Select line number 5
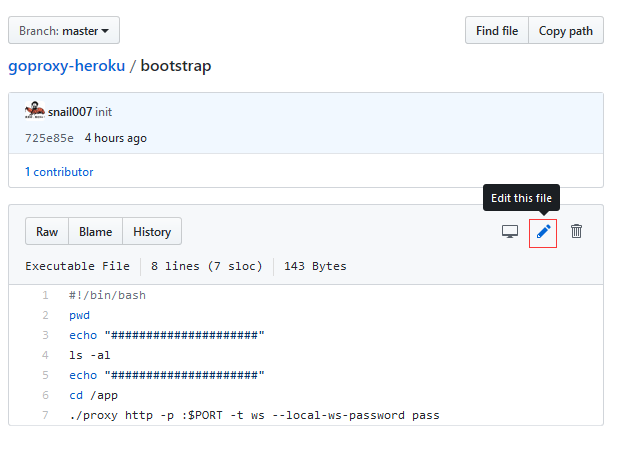Screen dimensions: 622x451 tap(45, 375)
